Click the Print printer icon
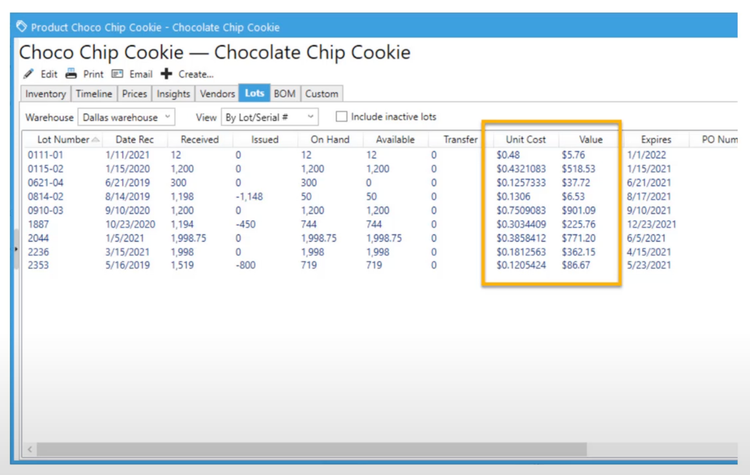This screenshot has width=750, height=475. tap(71, 74)
